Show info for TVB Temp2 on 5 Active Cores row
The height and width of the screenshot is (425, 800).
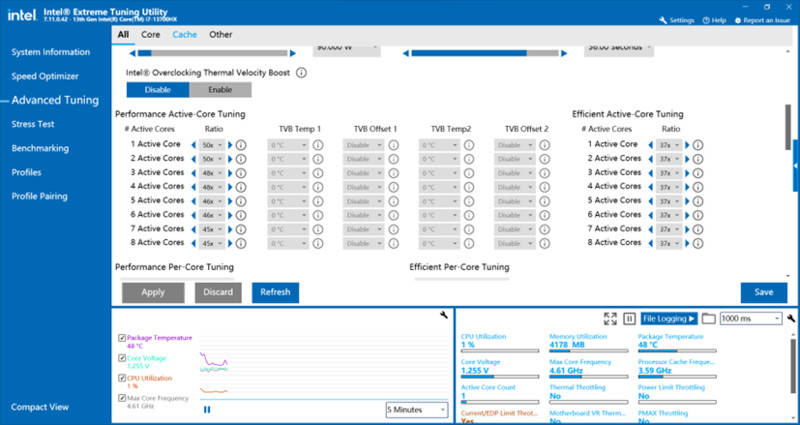(468, 202)
